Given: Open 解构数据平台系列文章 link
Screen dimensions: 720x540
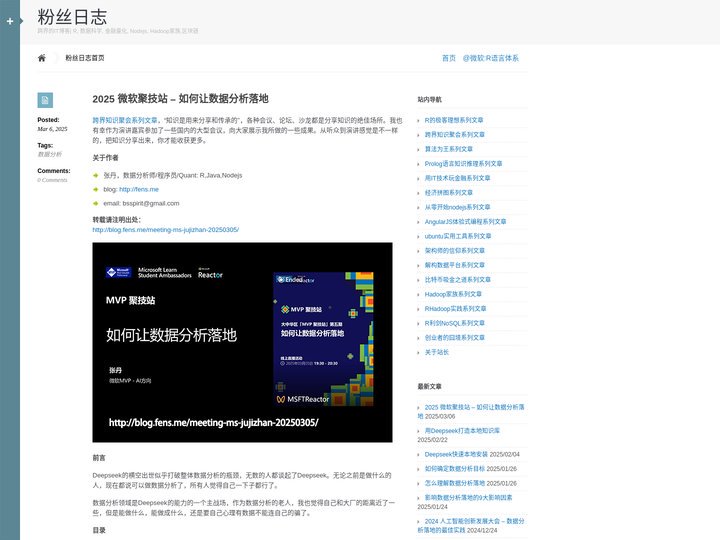Looking at the screenshot, I should [x=455, y=265].
